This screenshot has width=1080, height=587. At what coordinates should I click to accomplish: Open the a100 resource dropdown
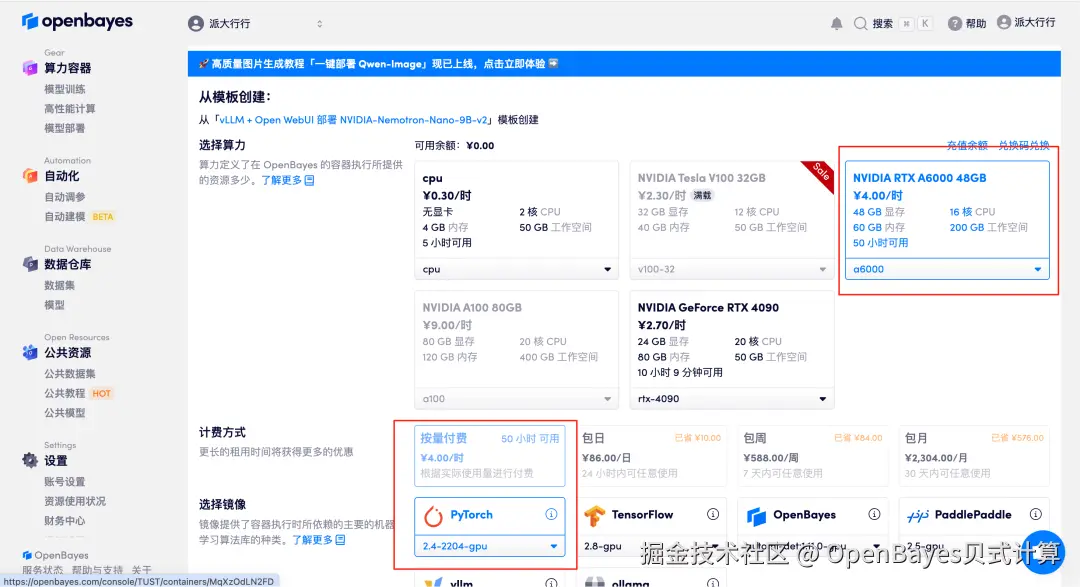[x=517, y=399]
